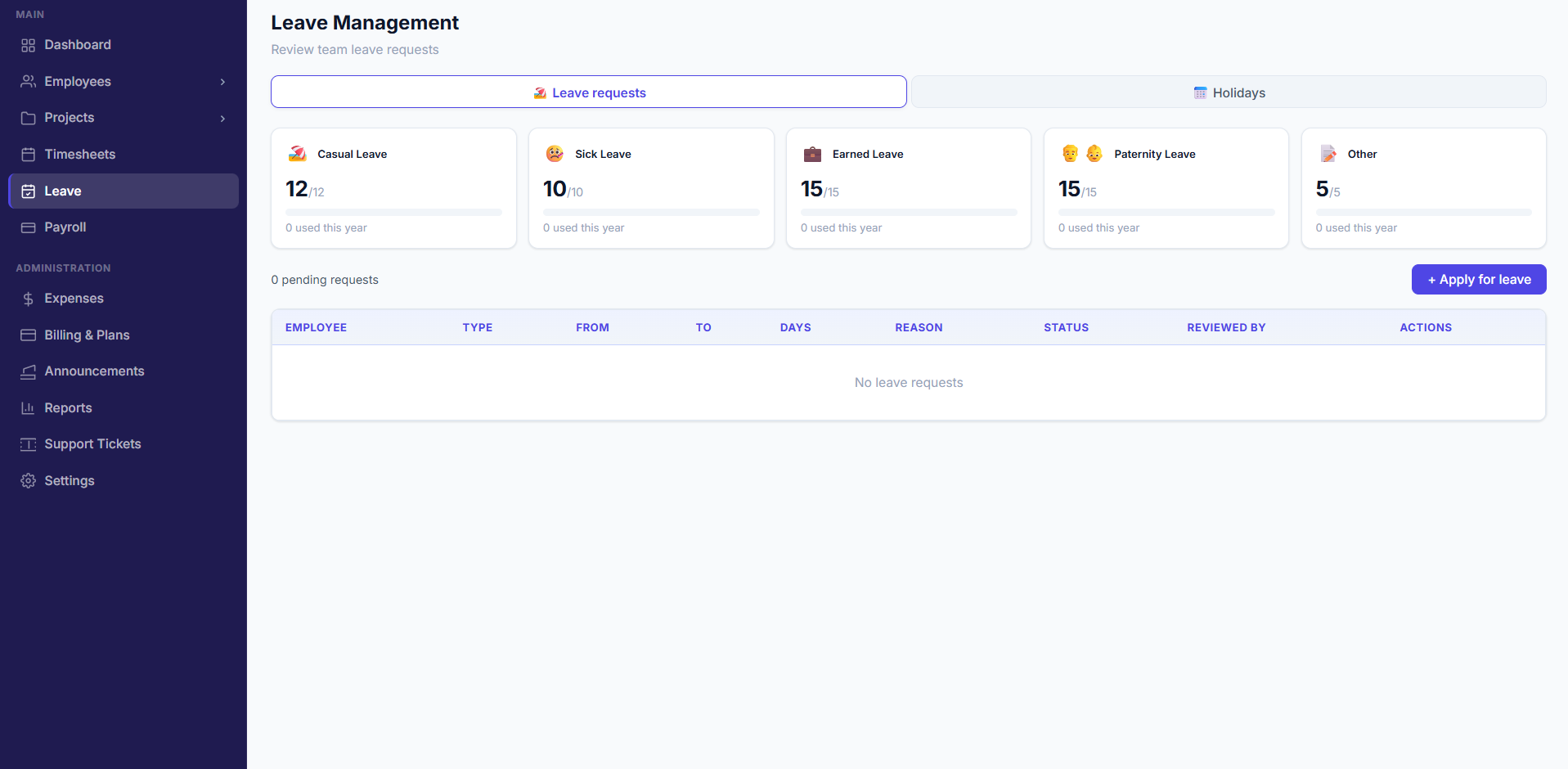Click the Earned Leave briefcase icon
This screenshot has width=1568, height=769.
(812, 154)
